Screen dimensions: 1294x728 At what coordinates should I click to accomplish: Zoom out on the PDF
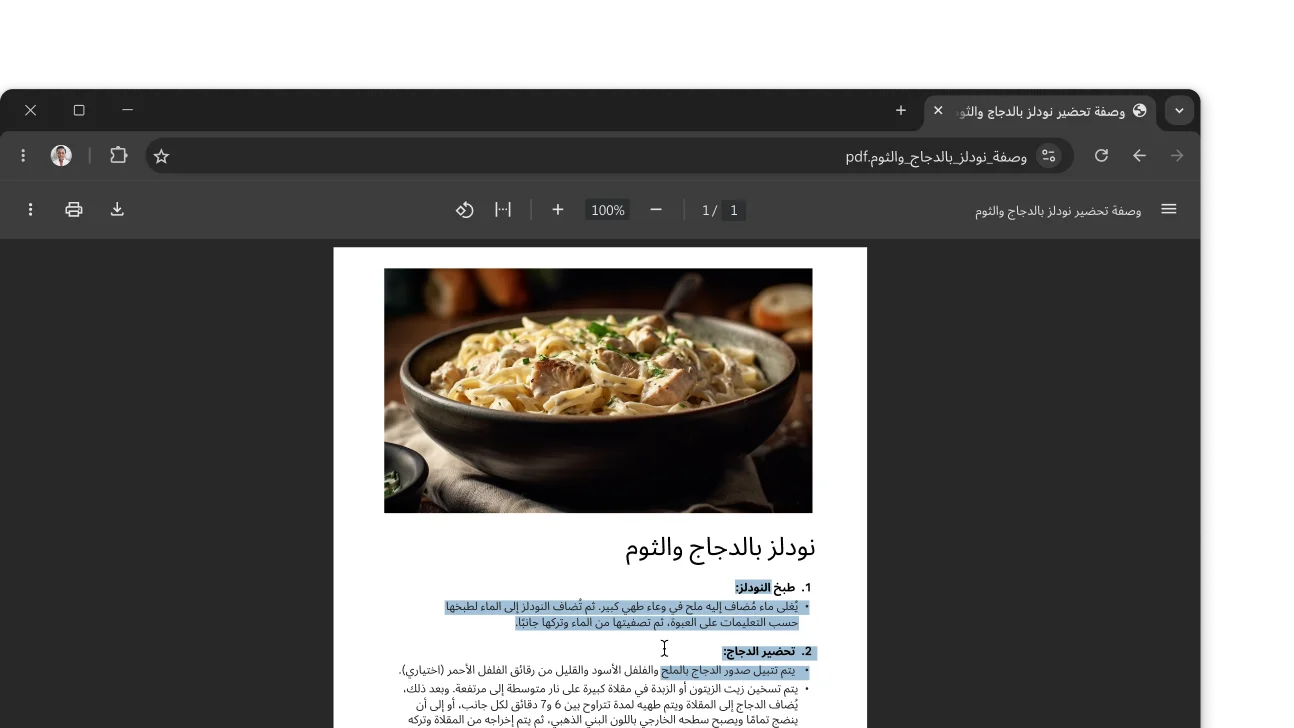pyautogui.click(x=655, y=210)
